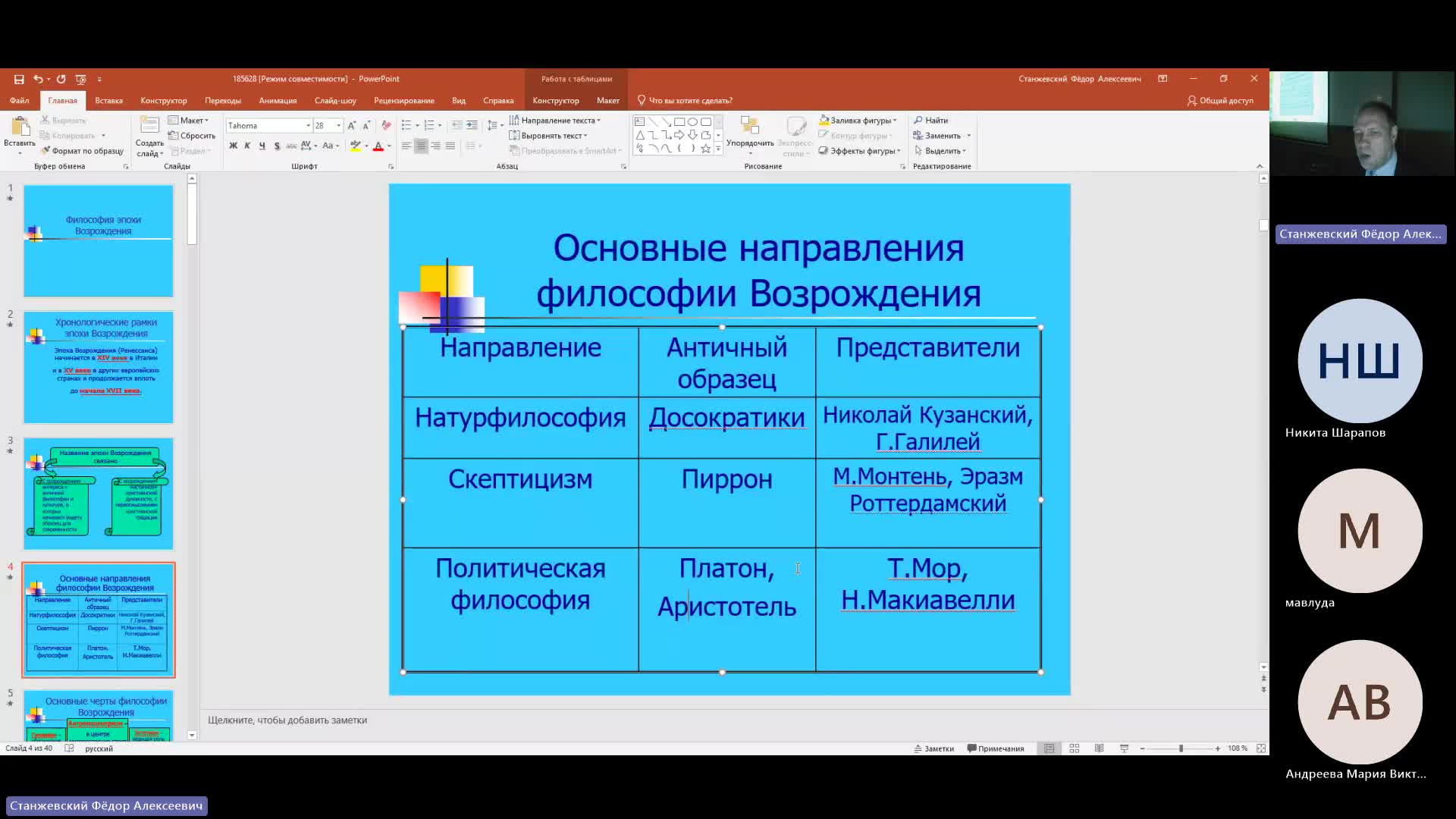This screenshot has width=1456, height=819.
Task: Click line spacing icon
Action: click(x=492, y=126)
